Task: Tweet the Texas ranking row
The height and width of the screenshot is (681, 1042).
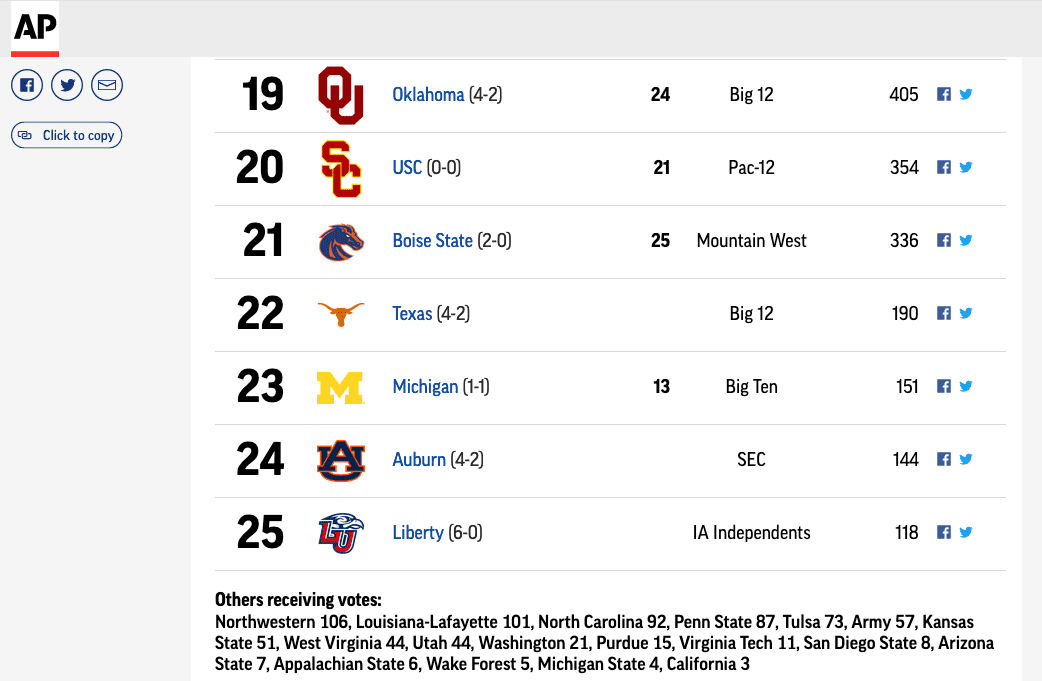Action: pos(966,313)
